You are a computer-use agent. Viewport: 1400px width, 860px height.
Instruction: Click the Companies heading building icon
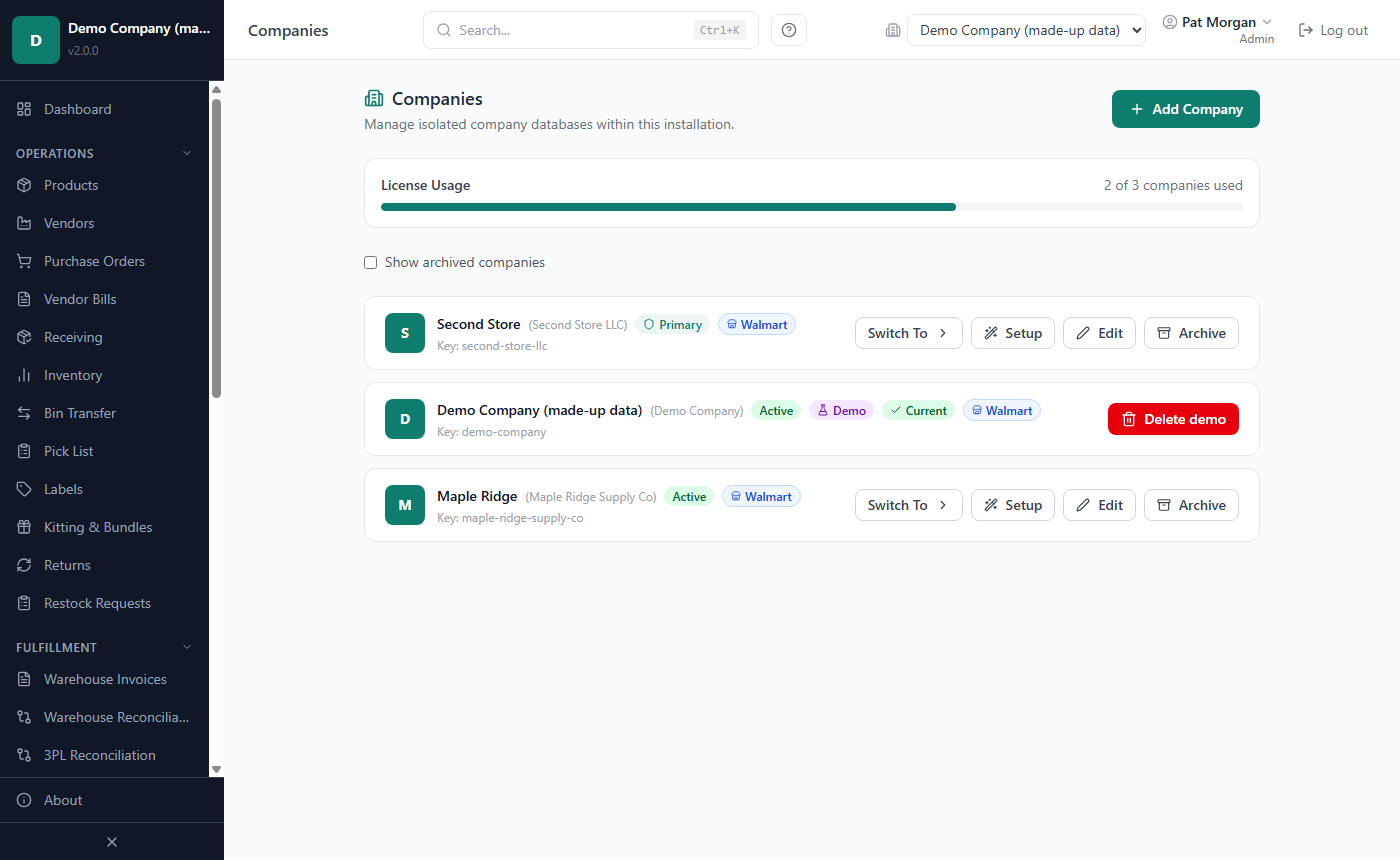coord(374,98)
